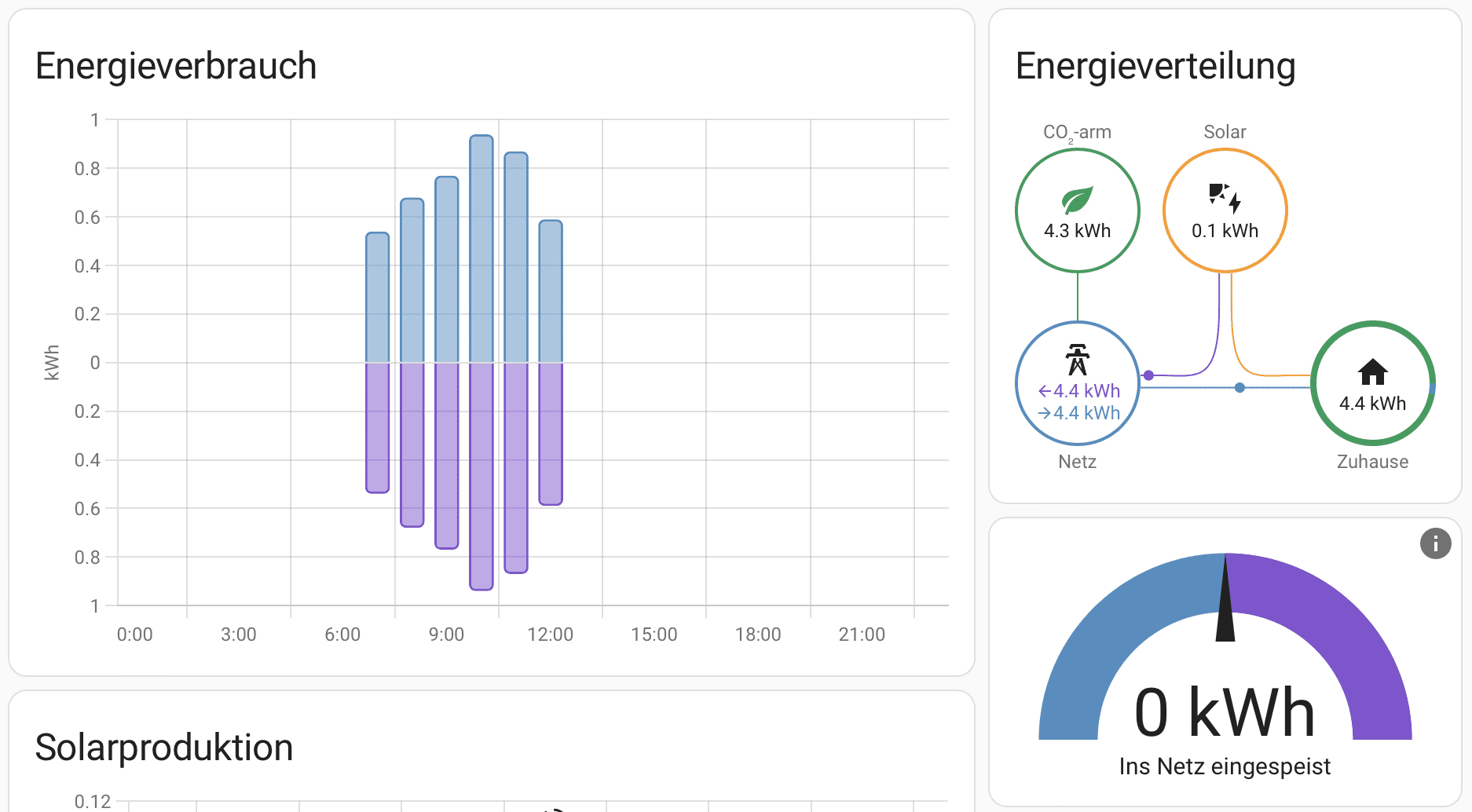Click the info icon on the gauge card
Image resolution: width=1472 pixels, height=812 pixels.
pyautogui.click(x=1435, y=543)
